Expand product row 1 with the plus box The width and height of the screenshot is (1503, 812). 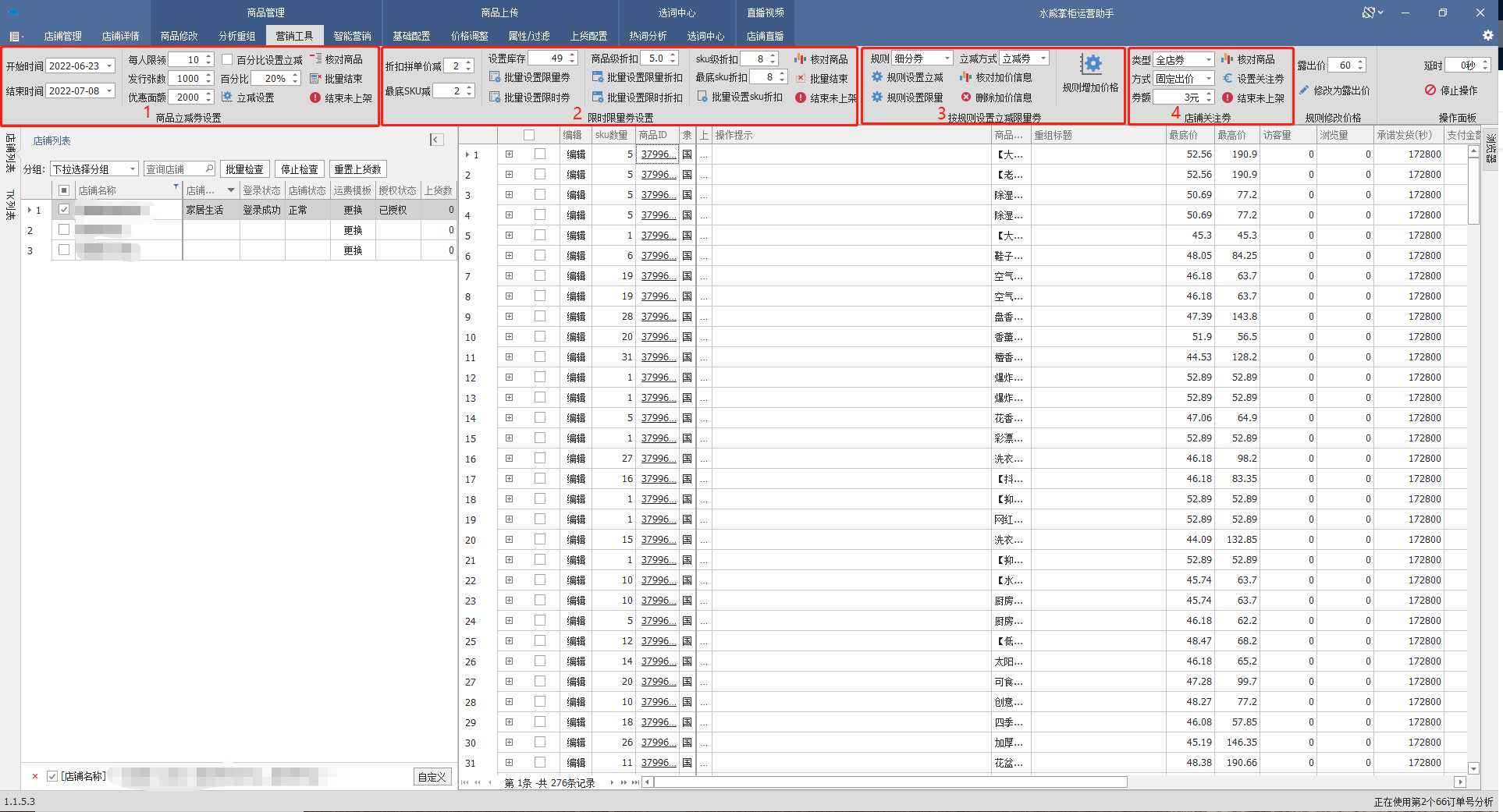click(x=509, y=154)
